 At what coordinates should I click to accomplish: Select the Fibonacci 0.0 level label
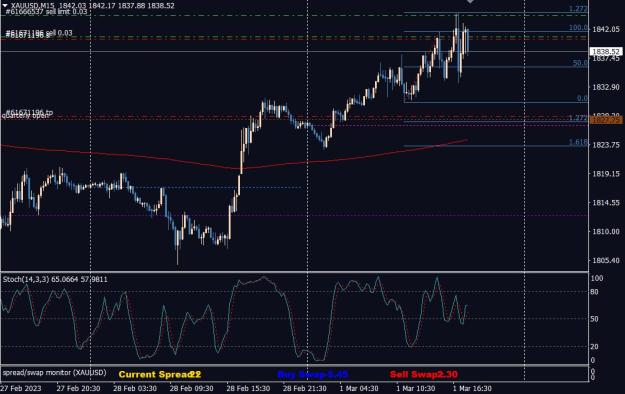[582, 98]
